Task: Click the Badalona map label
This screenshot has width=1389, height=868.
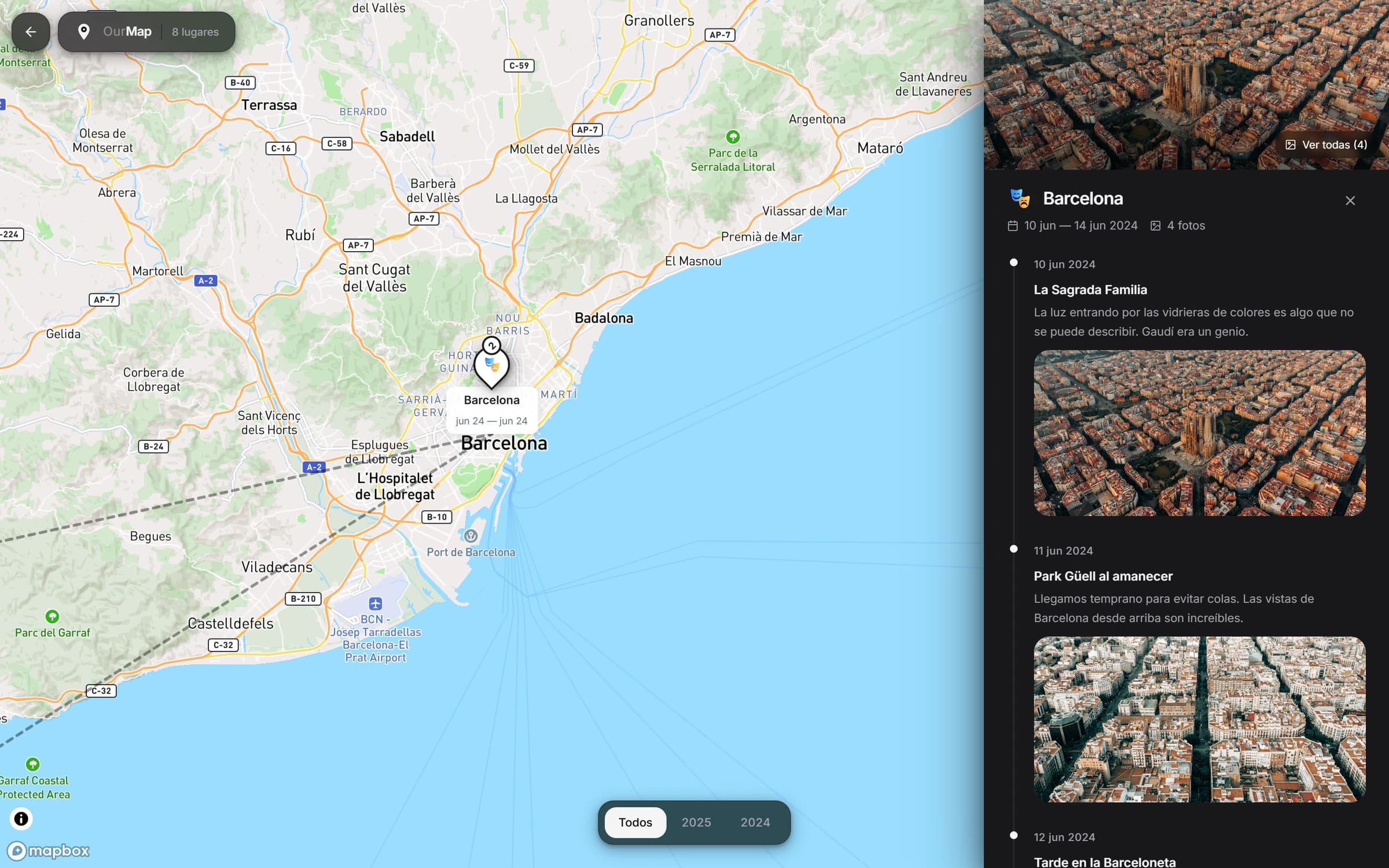Action: pyautogui.click(x=604, y=318)
